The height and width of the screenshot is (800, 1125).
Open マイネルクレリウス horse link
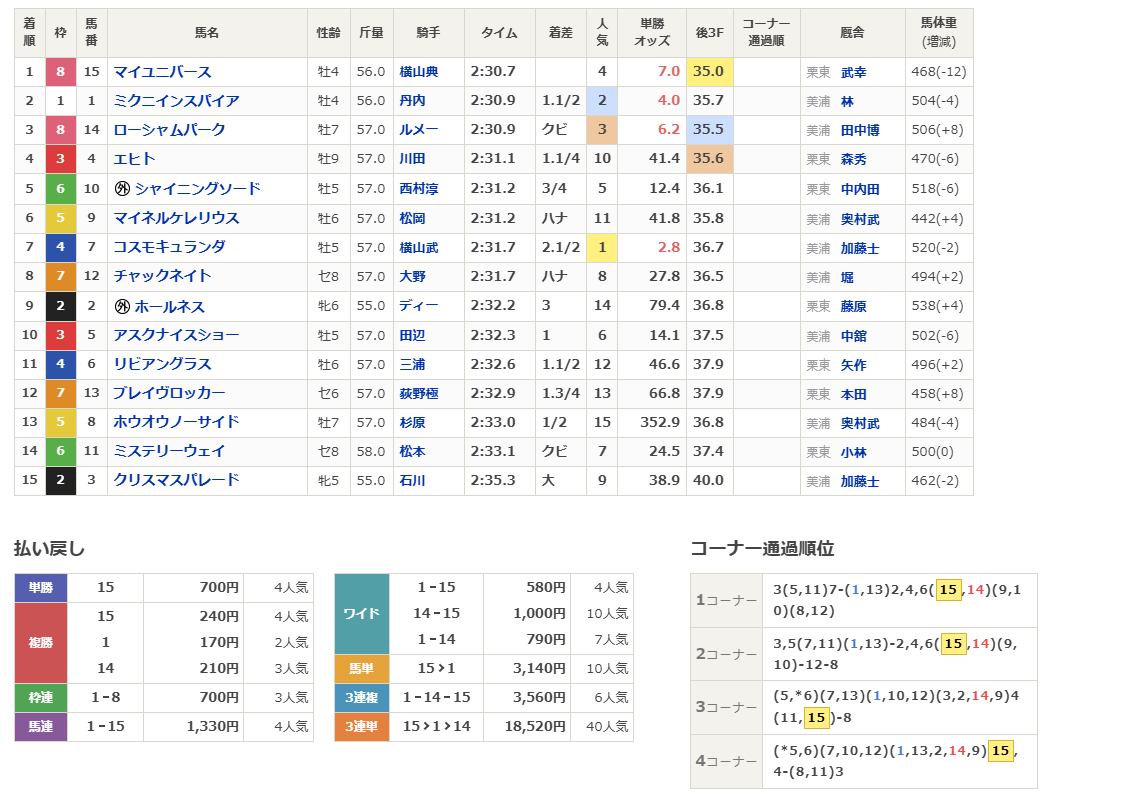176,218
